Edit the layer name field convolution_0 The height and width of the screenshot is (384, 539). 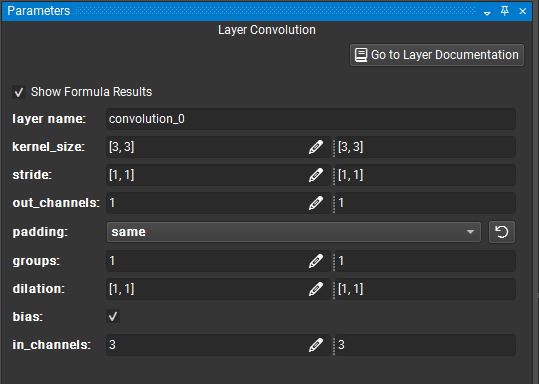click(311, 119)
